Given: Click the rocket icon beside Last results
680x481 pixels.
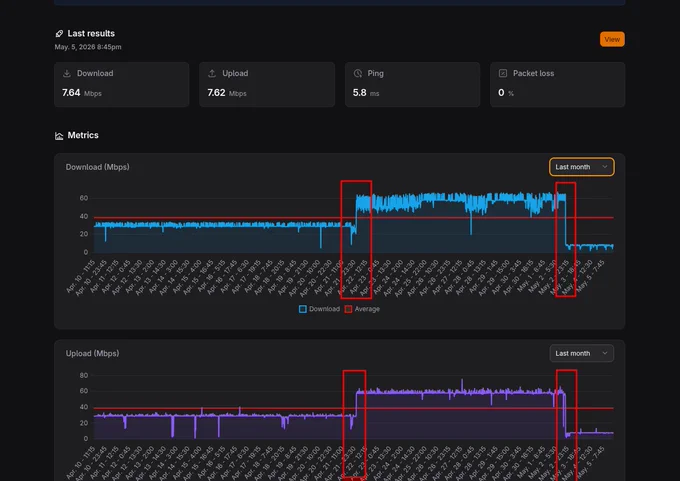Looking at the screenshot, I should coord(59,33).
